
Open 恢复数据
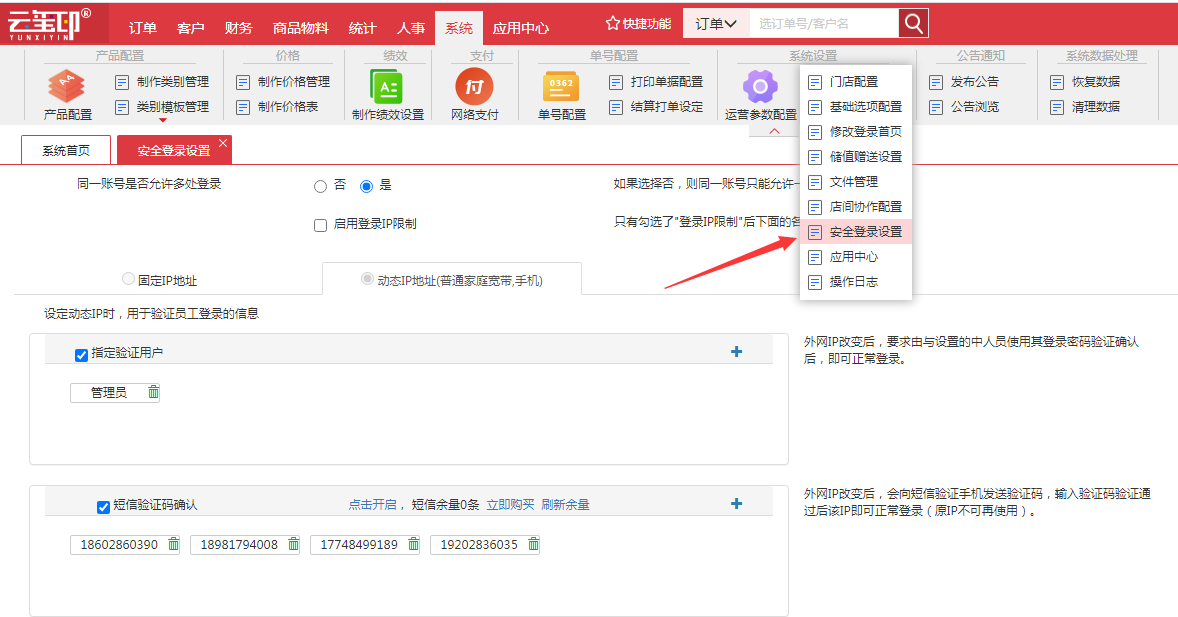pyautogui.click(x=1085, y=82)
